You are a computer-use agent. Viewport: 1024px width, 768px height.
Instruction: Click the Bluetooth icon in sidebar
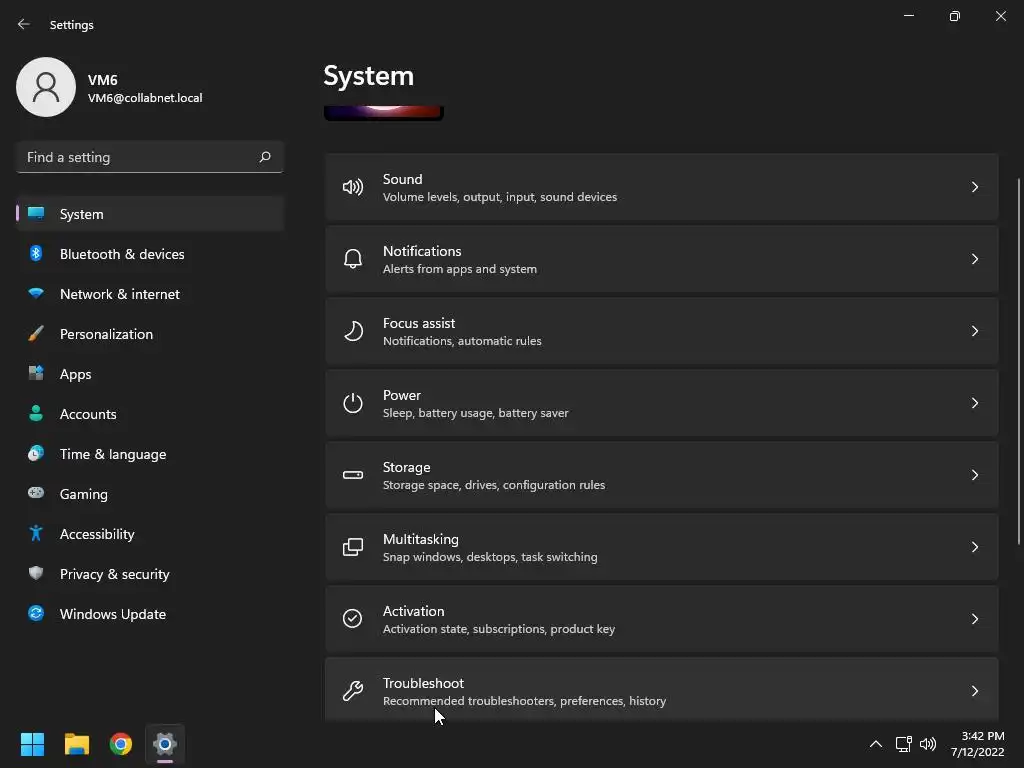36,254
